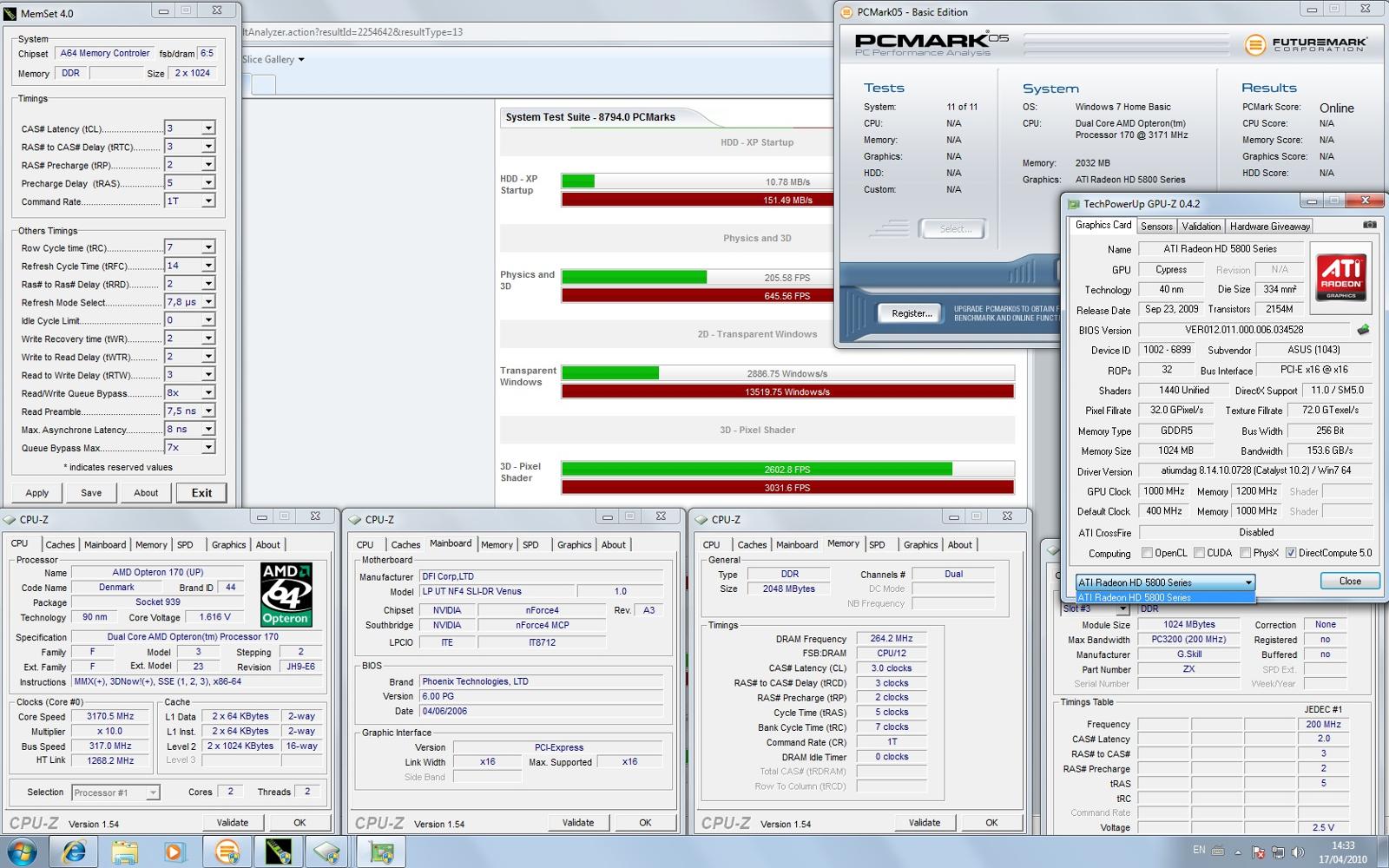Image resolution: width=1389 pixels, height=868 pixels.
Task: Click the Save button in MemSet
Action: (91, 493)
